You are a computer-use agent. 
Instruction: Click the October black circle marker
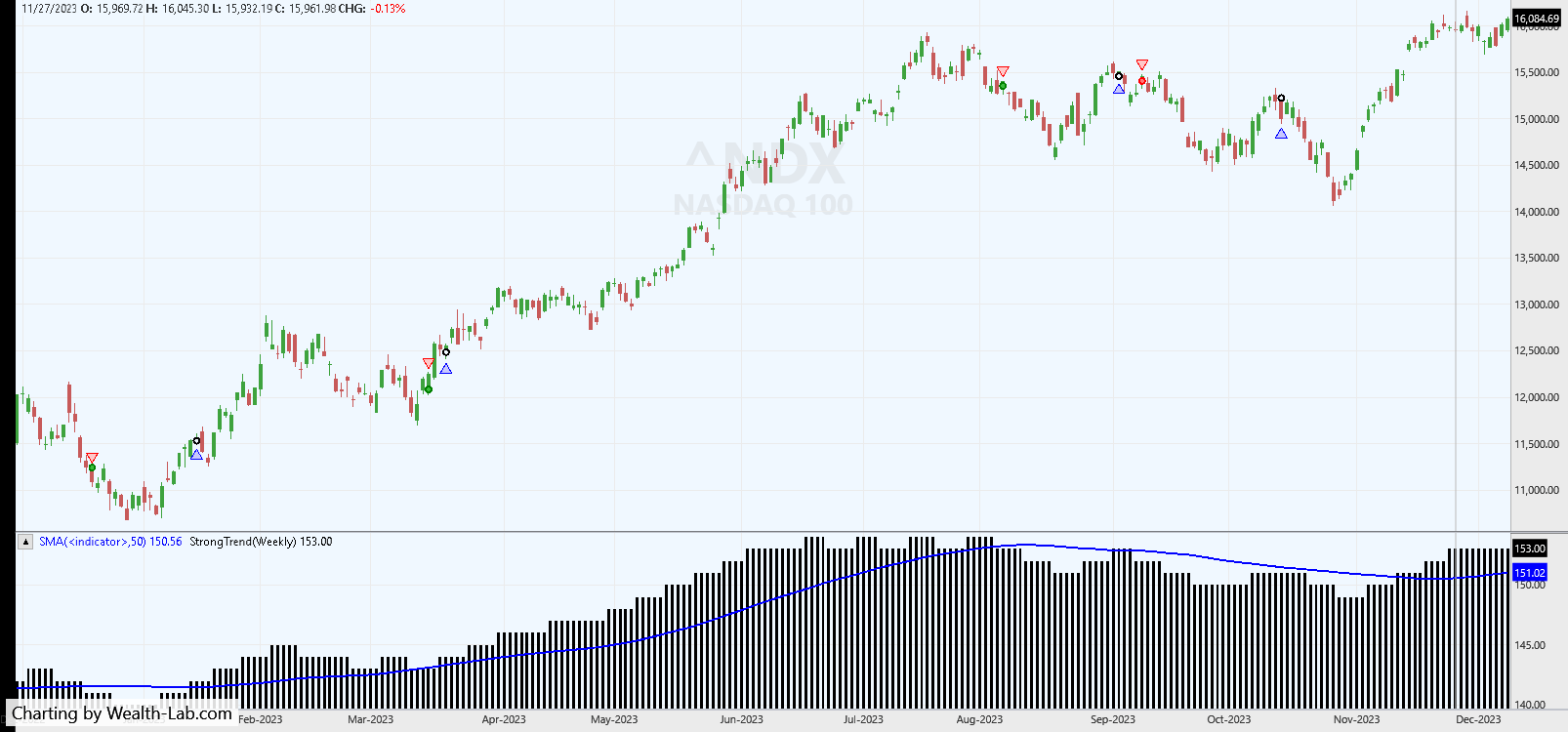pos(1282,98)
